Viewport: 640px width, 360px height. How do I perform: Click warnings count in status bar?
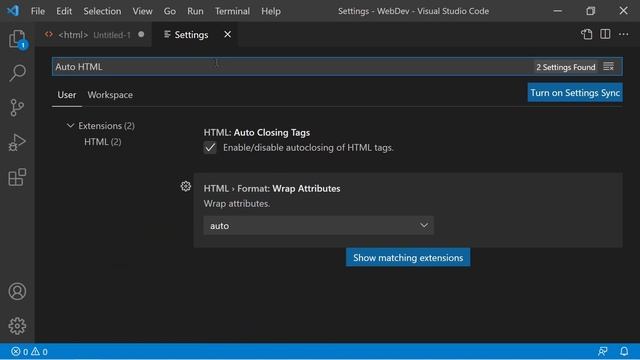[x=40, y=351]
